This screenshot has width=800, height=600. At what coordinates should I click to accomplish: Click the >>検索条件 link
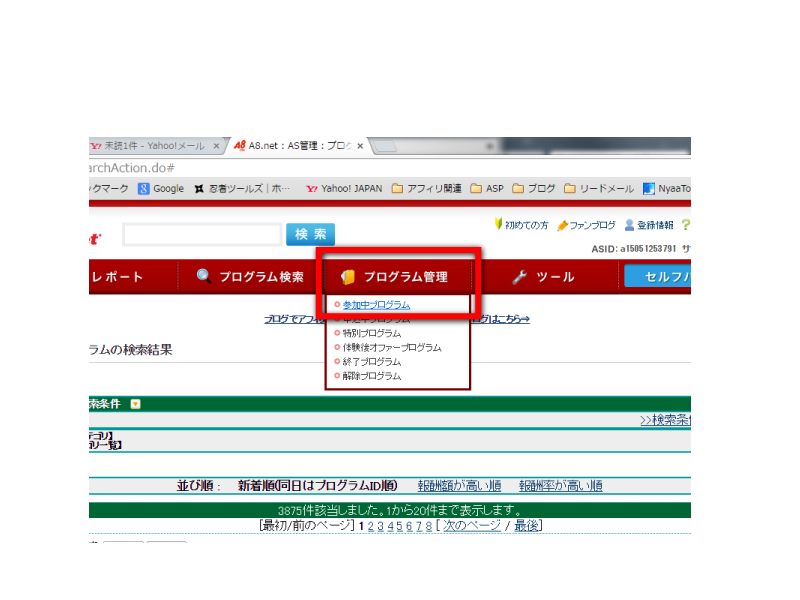coord(666,420)
